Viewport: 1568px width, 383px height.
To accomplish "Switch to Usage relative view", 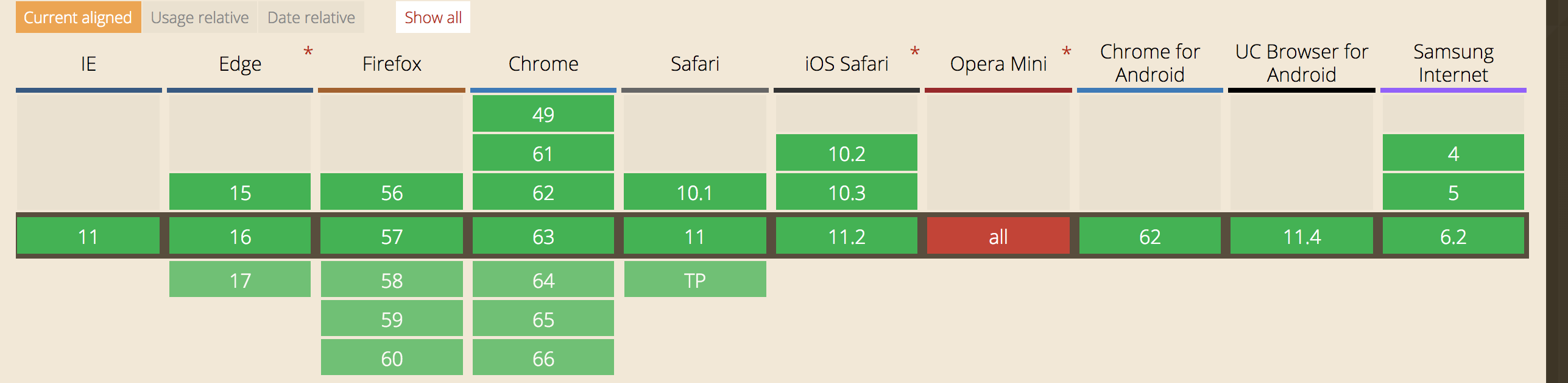I will click(200, 17).
